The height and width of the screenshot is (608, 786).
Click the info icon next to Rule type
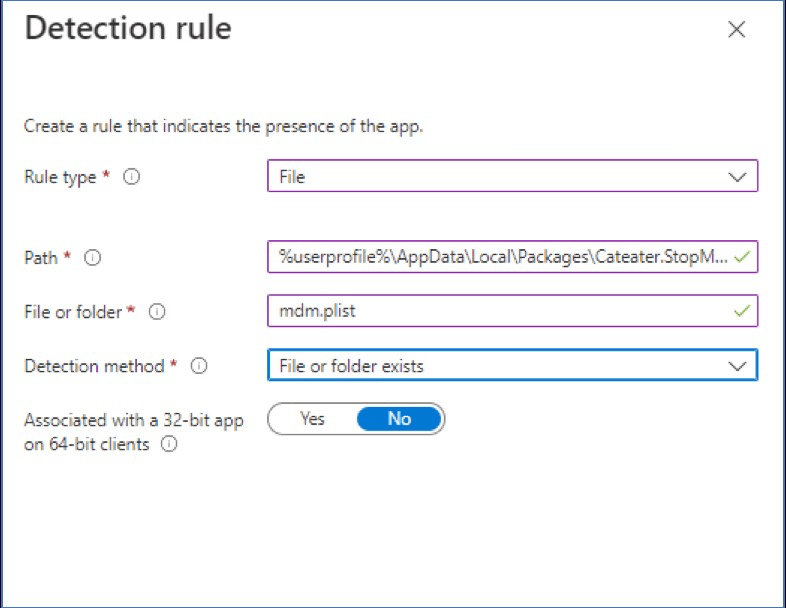(132, 177)
